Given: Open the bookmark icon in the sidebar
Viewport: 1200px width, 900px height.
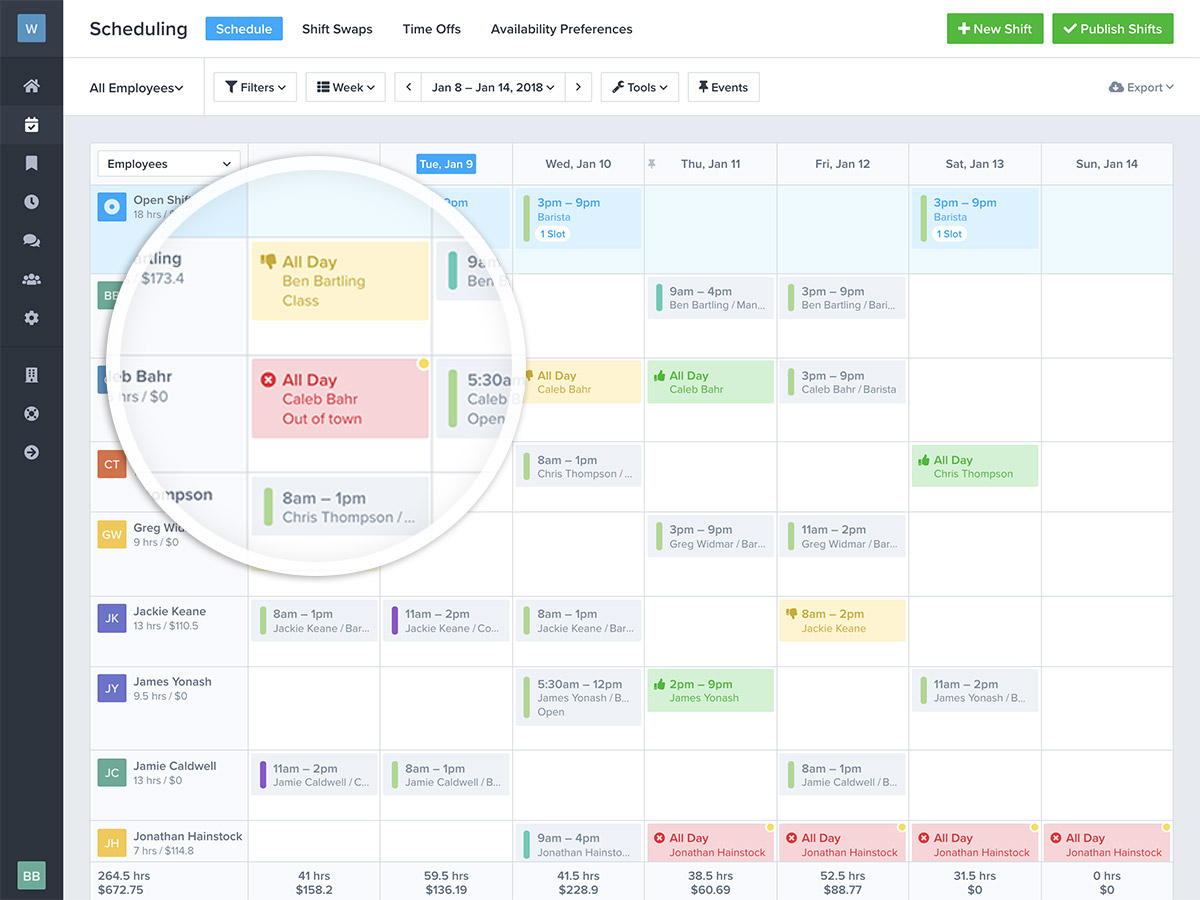Looking at the screenshot, I should click(x=31, y=163).
